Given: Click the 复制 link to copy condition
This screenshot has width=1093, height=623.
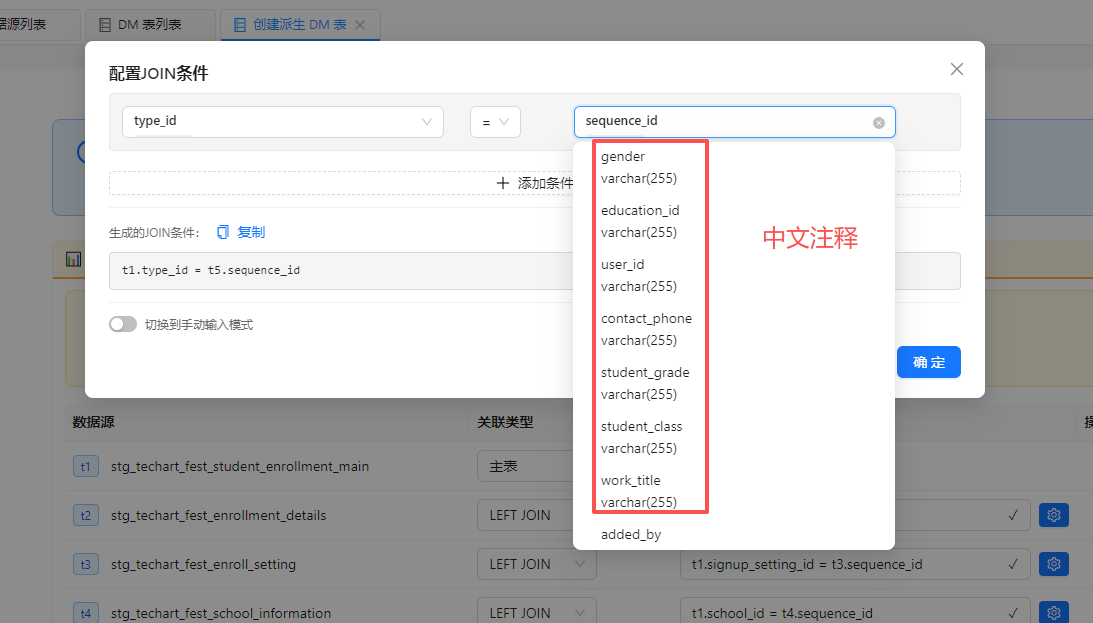Looking at the screenshot, I should 251,232.
